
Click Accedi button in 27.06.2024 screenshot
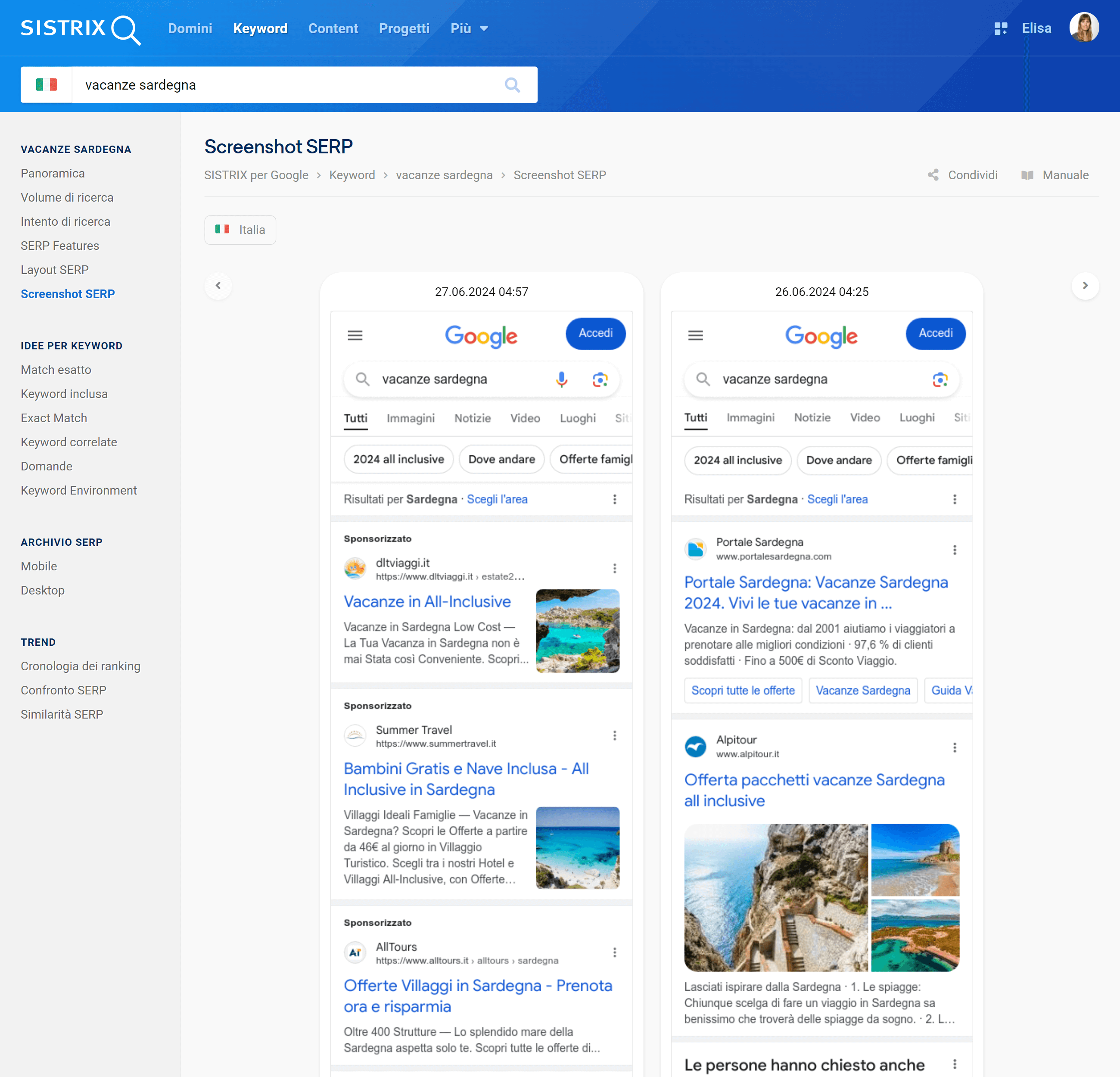[595, 334]
